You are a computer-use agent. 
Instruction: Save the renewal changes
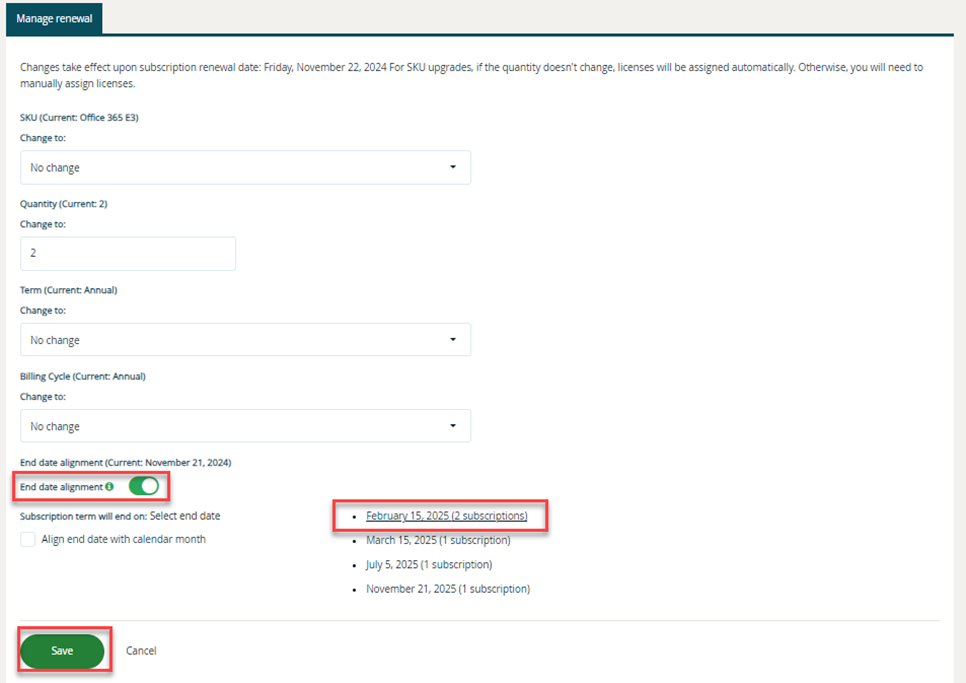(62, 651)
